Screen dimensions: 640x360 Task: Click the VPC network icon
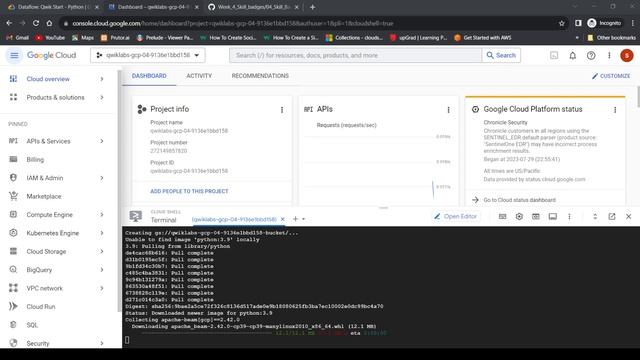[x=13, y=288]
